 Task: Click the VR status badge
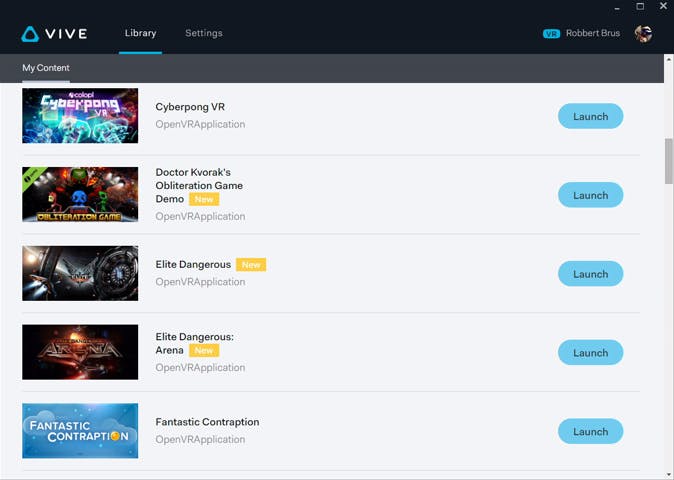[551, 34]
